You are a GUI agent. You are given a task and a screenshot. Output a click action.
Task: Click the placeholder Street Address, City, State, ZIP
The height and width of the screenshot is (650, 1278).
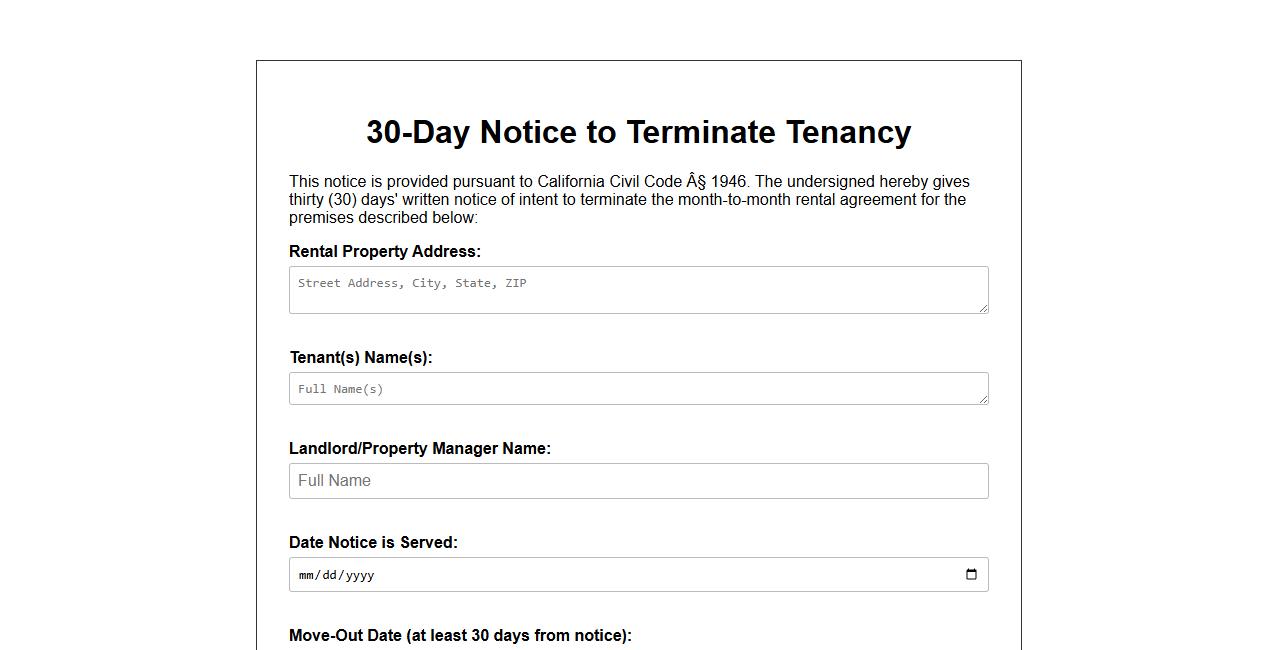click(x=411, y=283)
